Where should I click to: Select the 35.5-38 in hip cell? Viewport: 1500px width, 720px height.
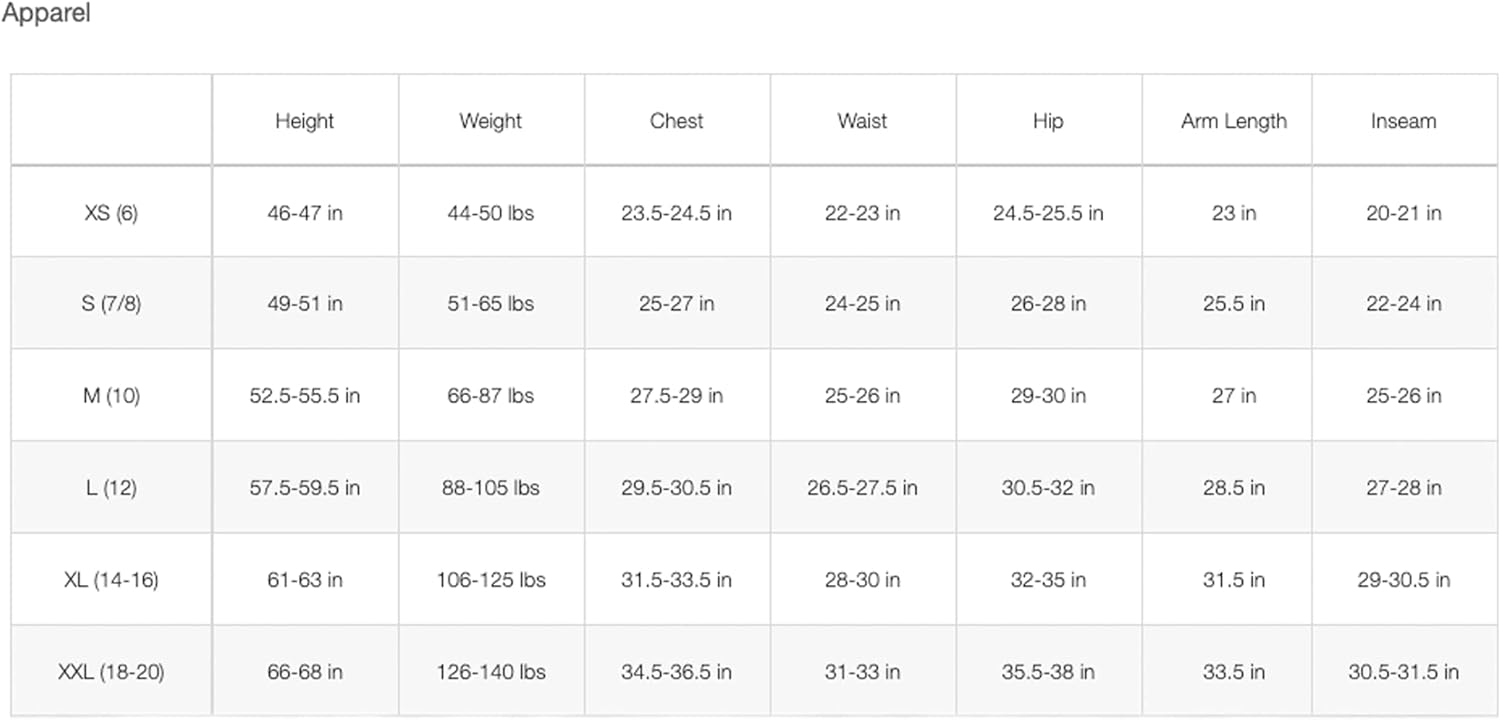[x=1048, y=672]
